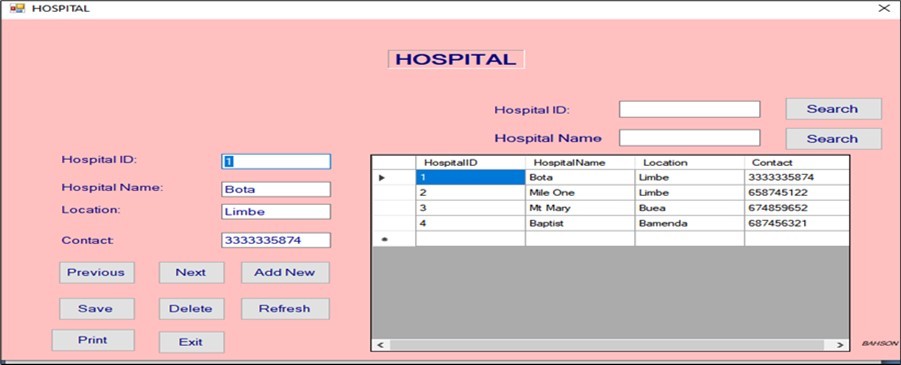901x365 pixels.
Task: Refresh the hospital data grid
Action: (x=285, y=309)
